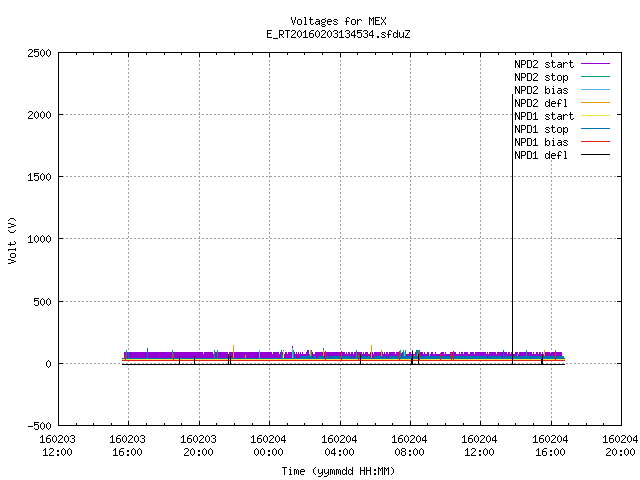Select the 'NPD2 stop' legend label

(x=541, y=77)
